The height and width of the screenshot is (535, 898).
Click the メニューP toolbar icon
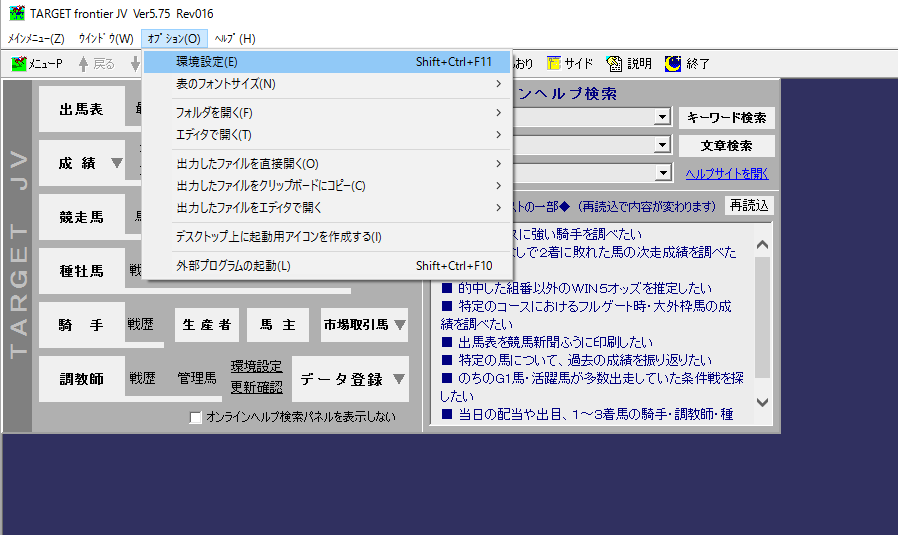point(19,64)
